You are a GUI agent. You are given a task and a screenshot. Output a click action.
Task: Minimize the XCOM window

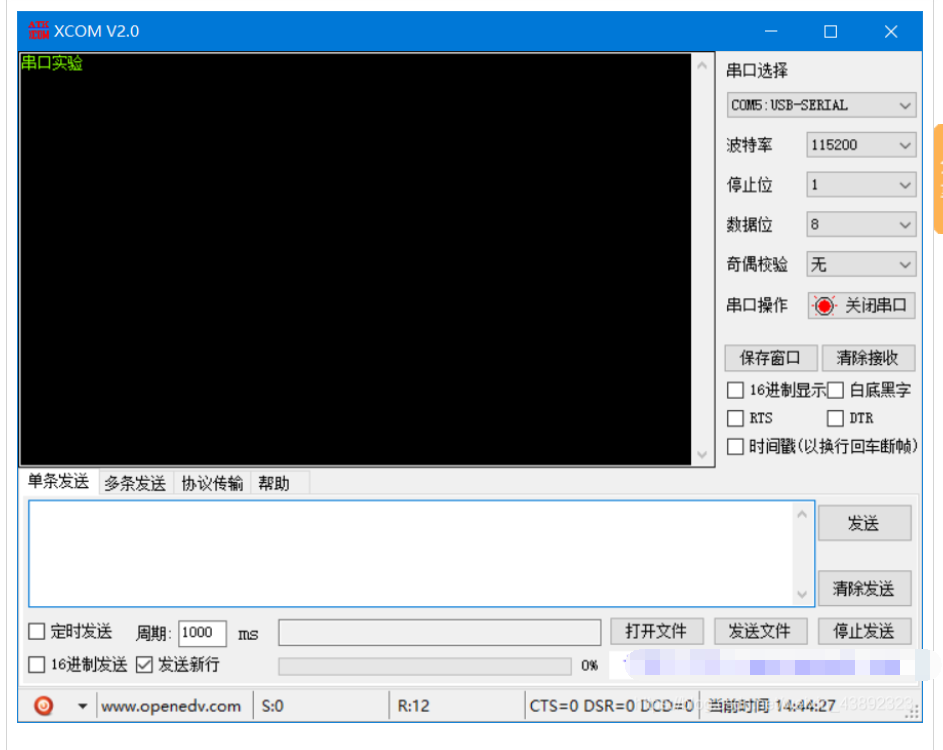click(771, 31)
